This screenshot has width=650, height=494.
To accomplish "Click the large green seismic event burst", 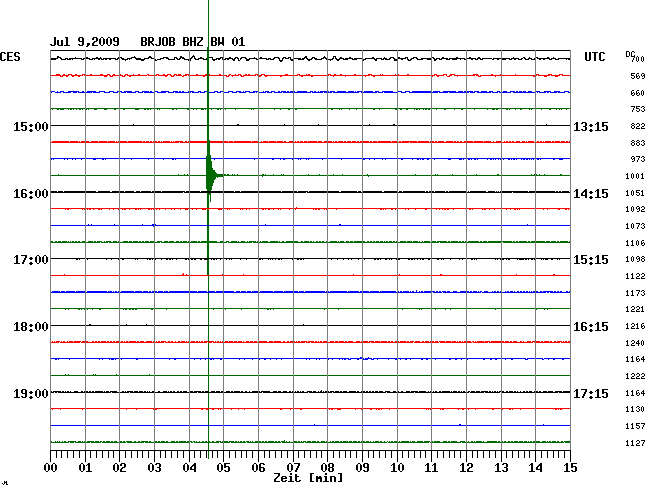I will 211,175.
